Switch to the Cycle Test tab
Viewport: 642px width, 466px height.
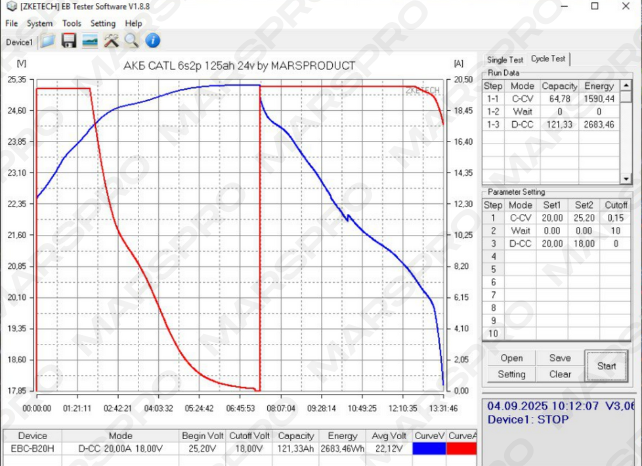(x=548, y=59)
